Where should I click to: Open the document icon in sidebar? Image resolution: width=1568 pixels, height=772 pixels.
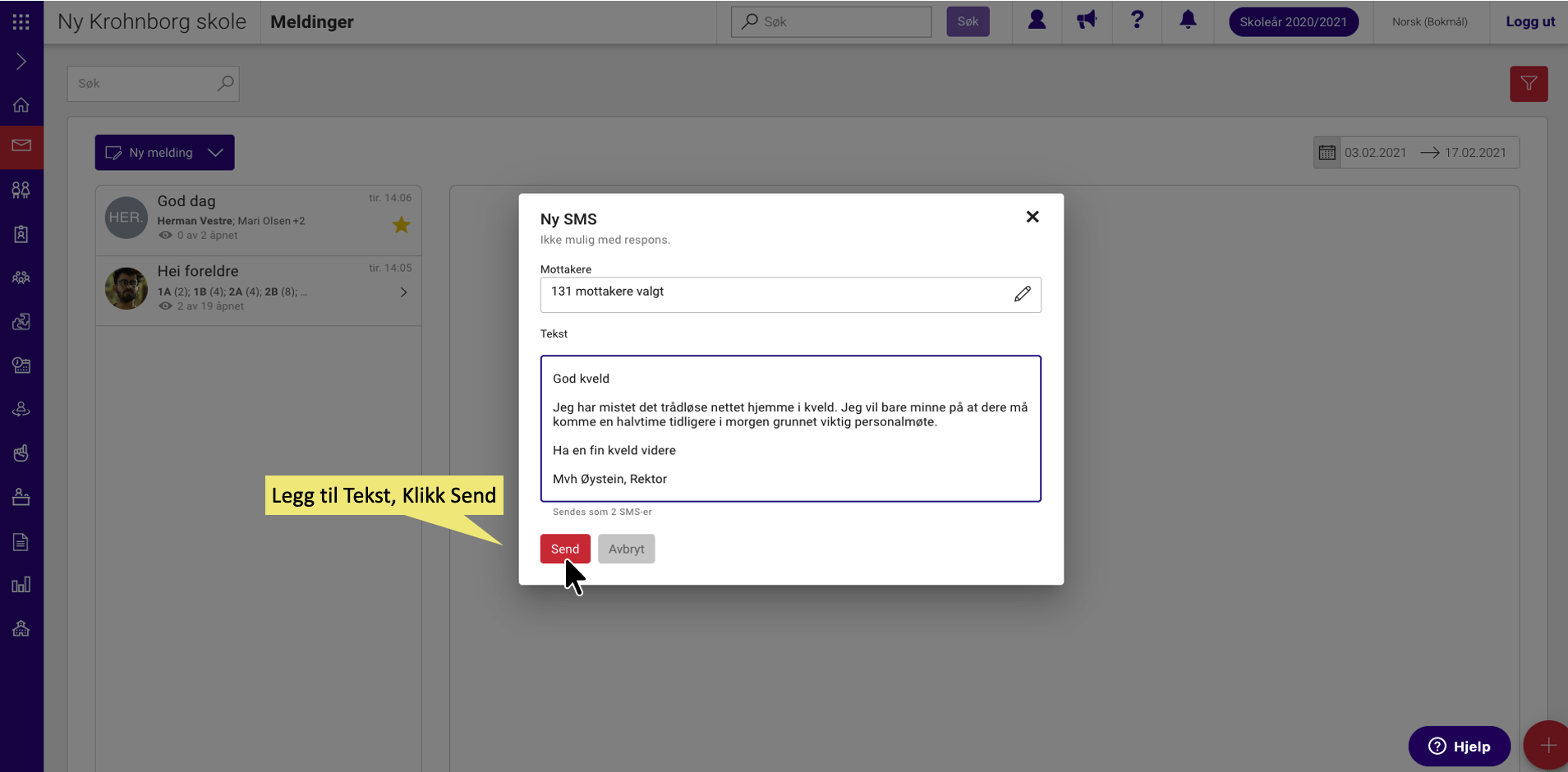pyautogui.click(x=21, y=542)
